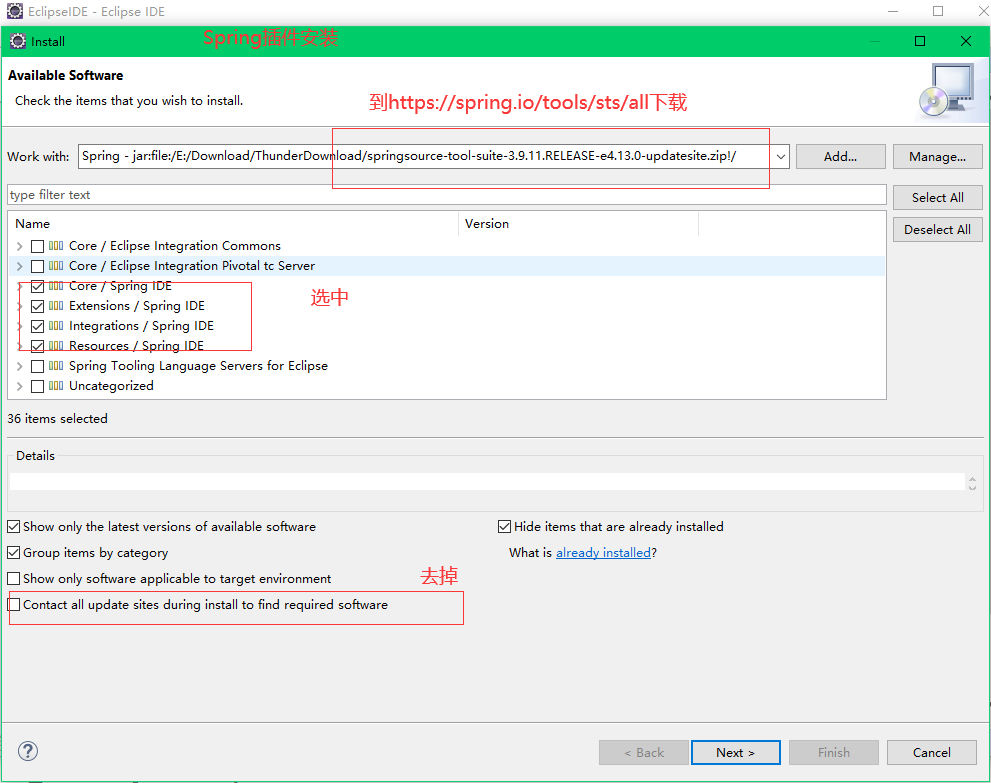Uncheck Integrations / Spring IDE checkbox
Image resolution: width=991 pixels, height=783 pixels.
[x=37, y=327]
